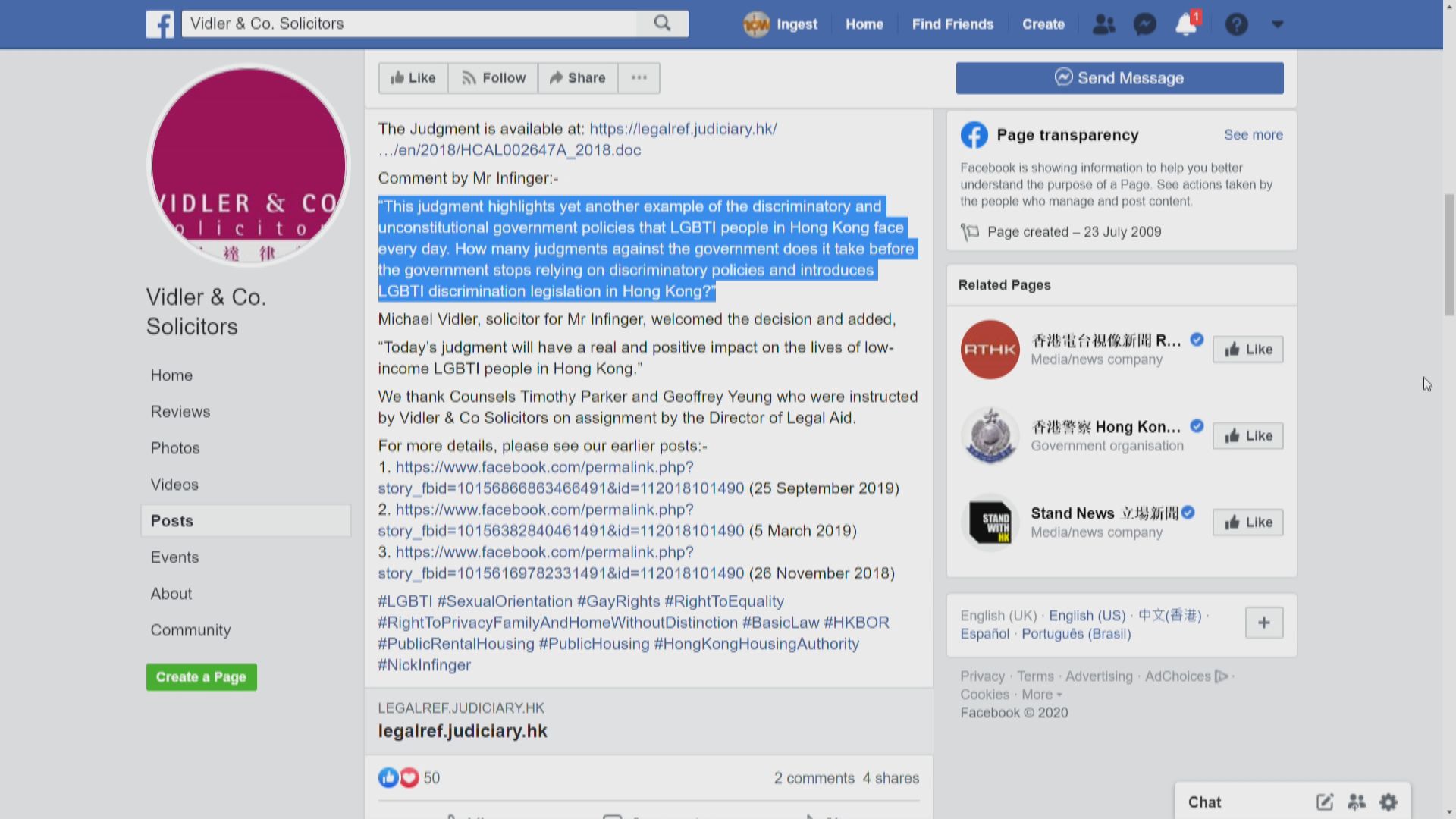Switch to the About section

[171, 594]
